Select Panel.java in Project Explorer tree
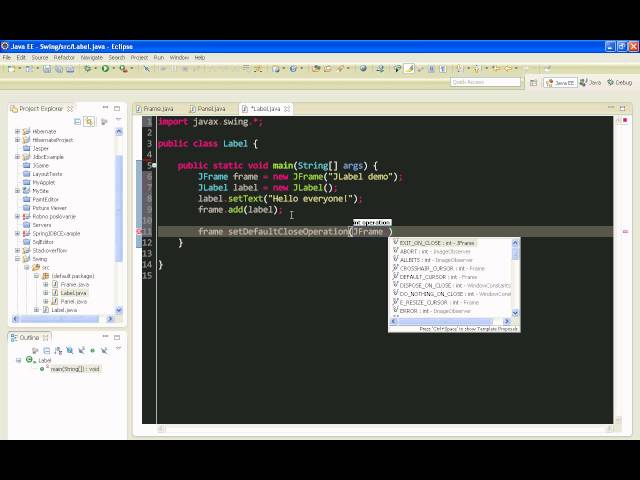 73,302
